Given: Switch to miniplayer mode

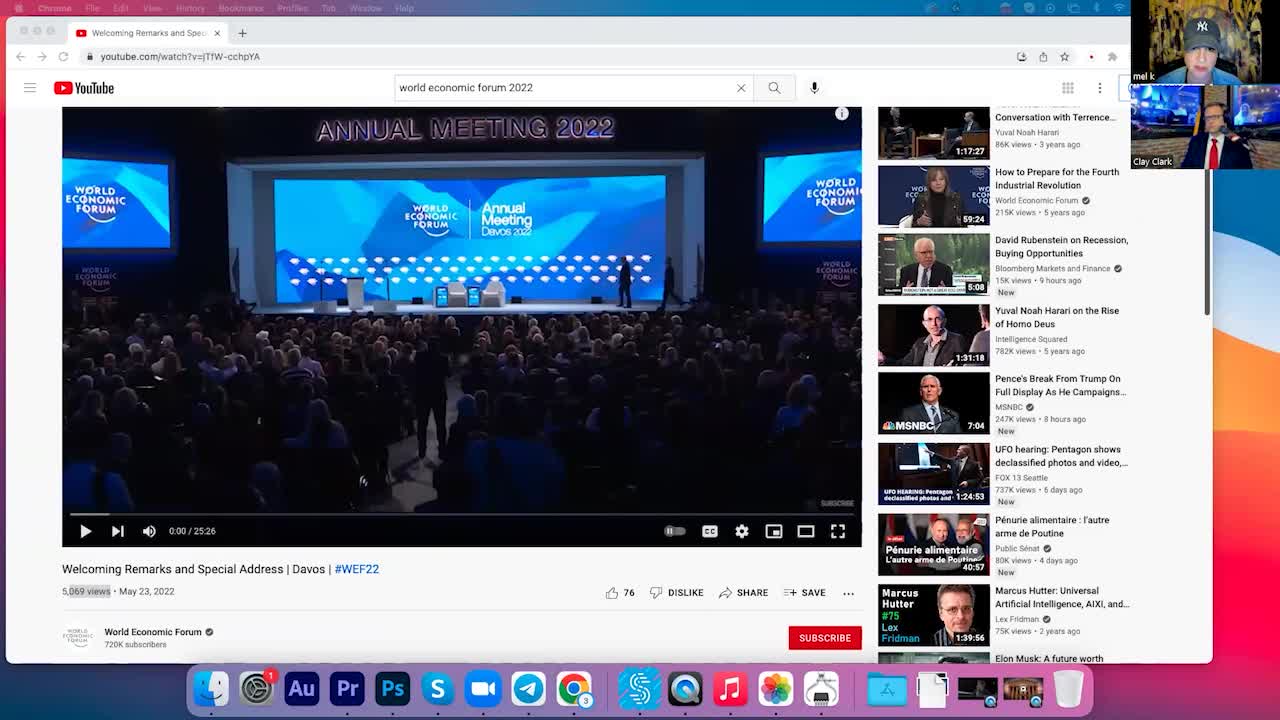Looking at the screenshot, I should click(774, 531).
